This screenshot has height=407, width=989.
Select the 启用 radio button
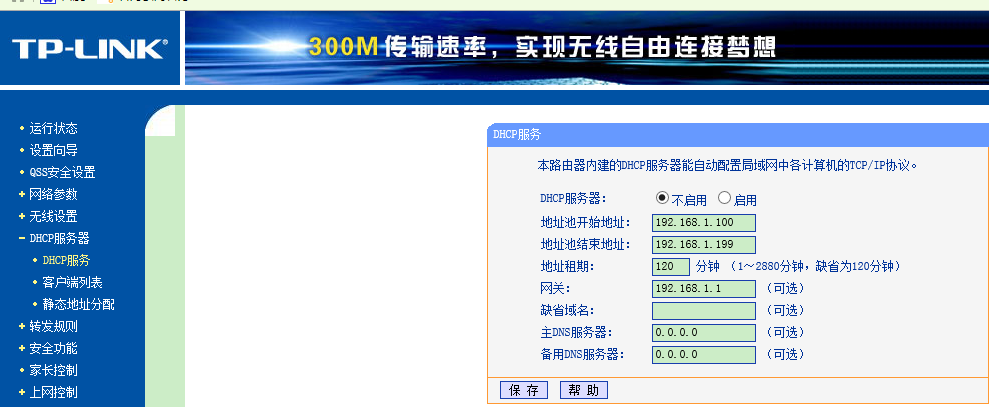tap(725, 199)
